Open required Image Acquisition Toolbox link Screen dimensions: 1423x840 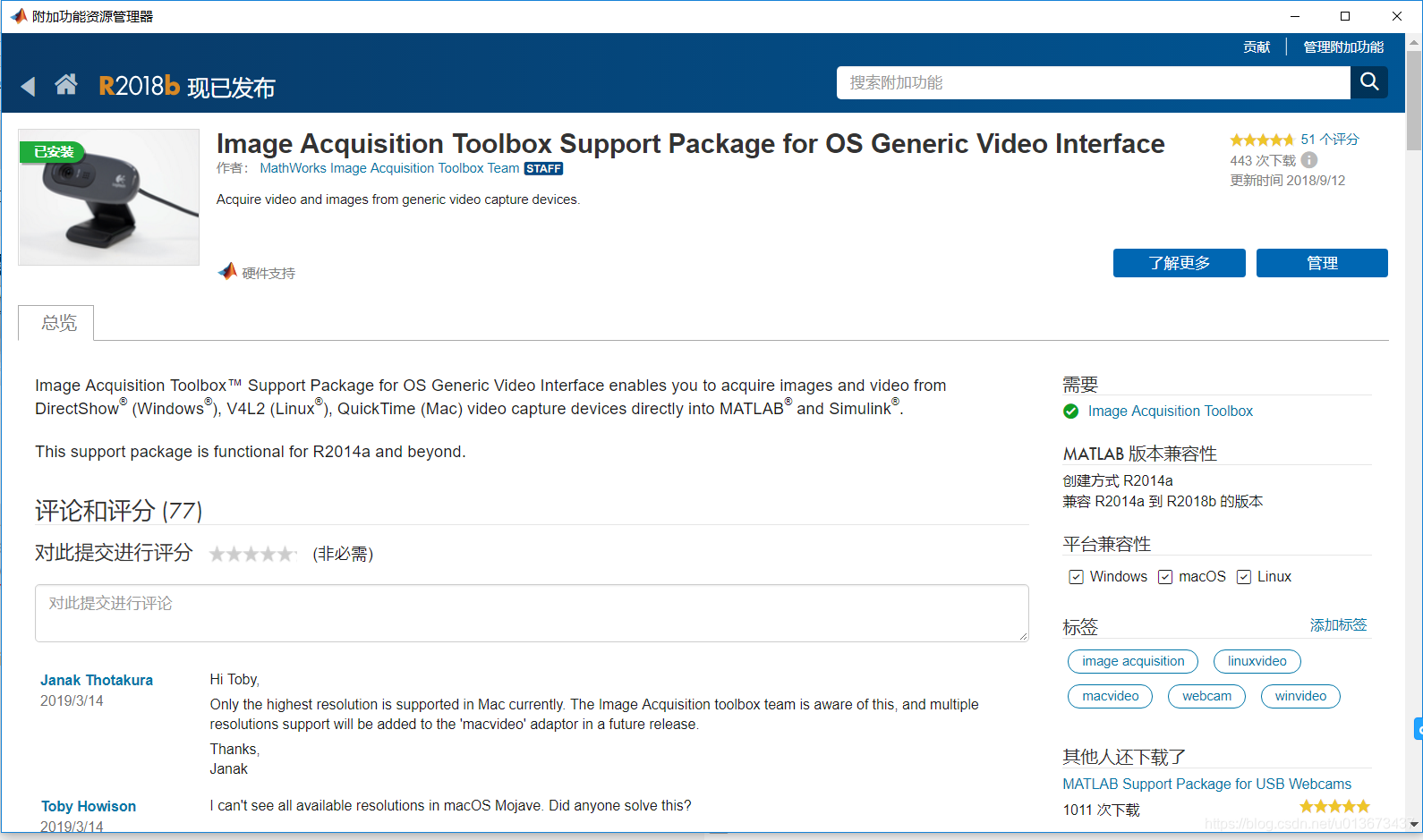tap(1170, 411)
